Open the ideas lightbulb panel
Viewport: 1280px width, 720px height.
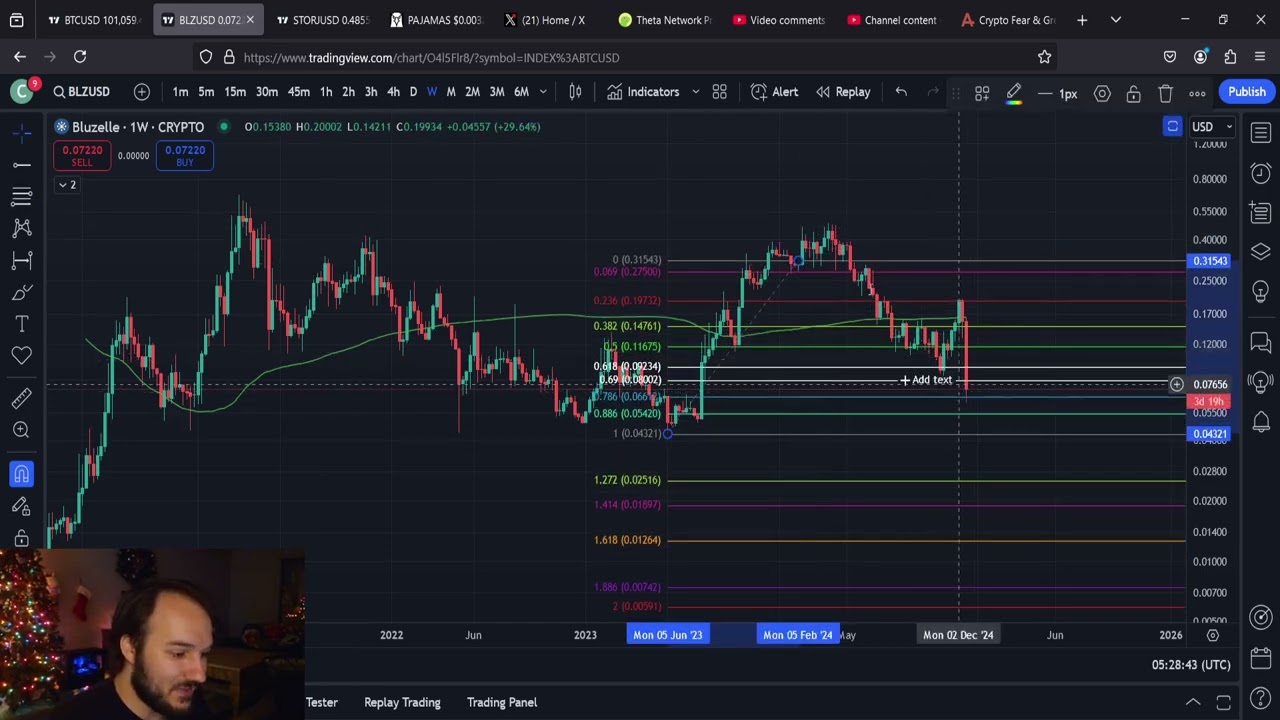pos(1261,291)
